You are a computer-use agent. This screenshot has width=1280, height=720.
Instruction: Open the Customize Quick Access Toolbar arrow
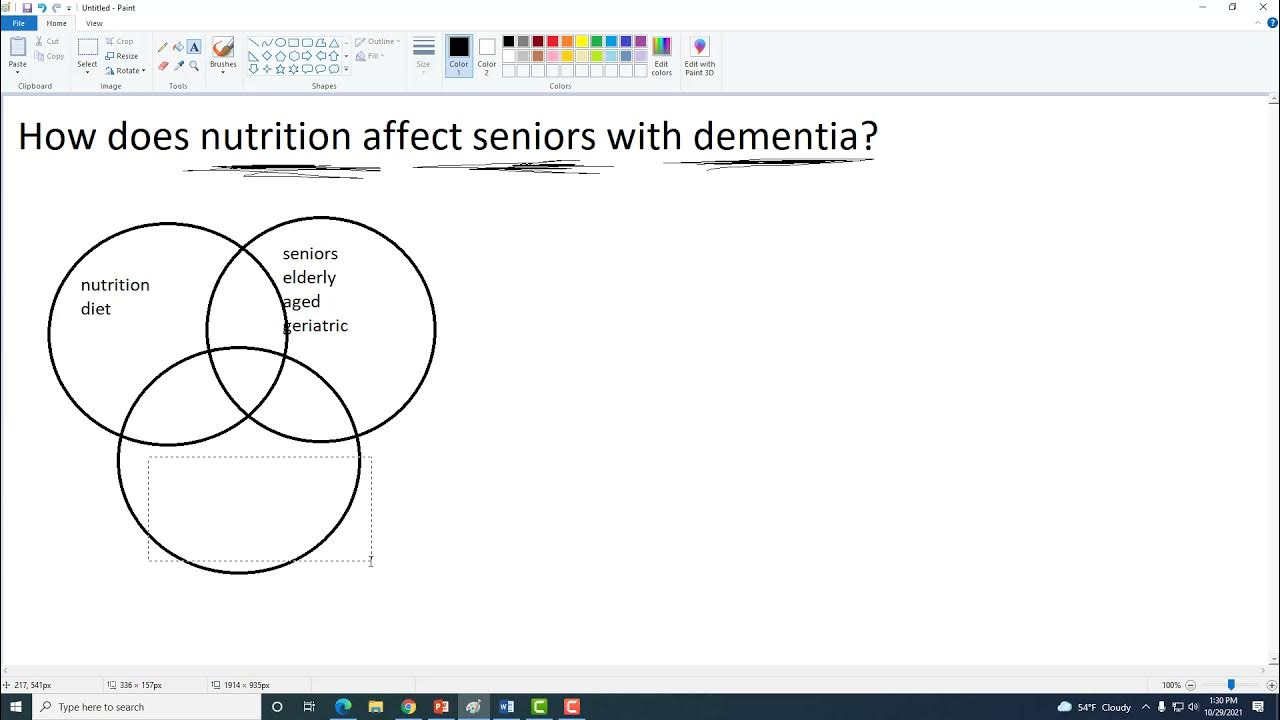coord(69,8)
